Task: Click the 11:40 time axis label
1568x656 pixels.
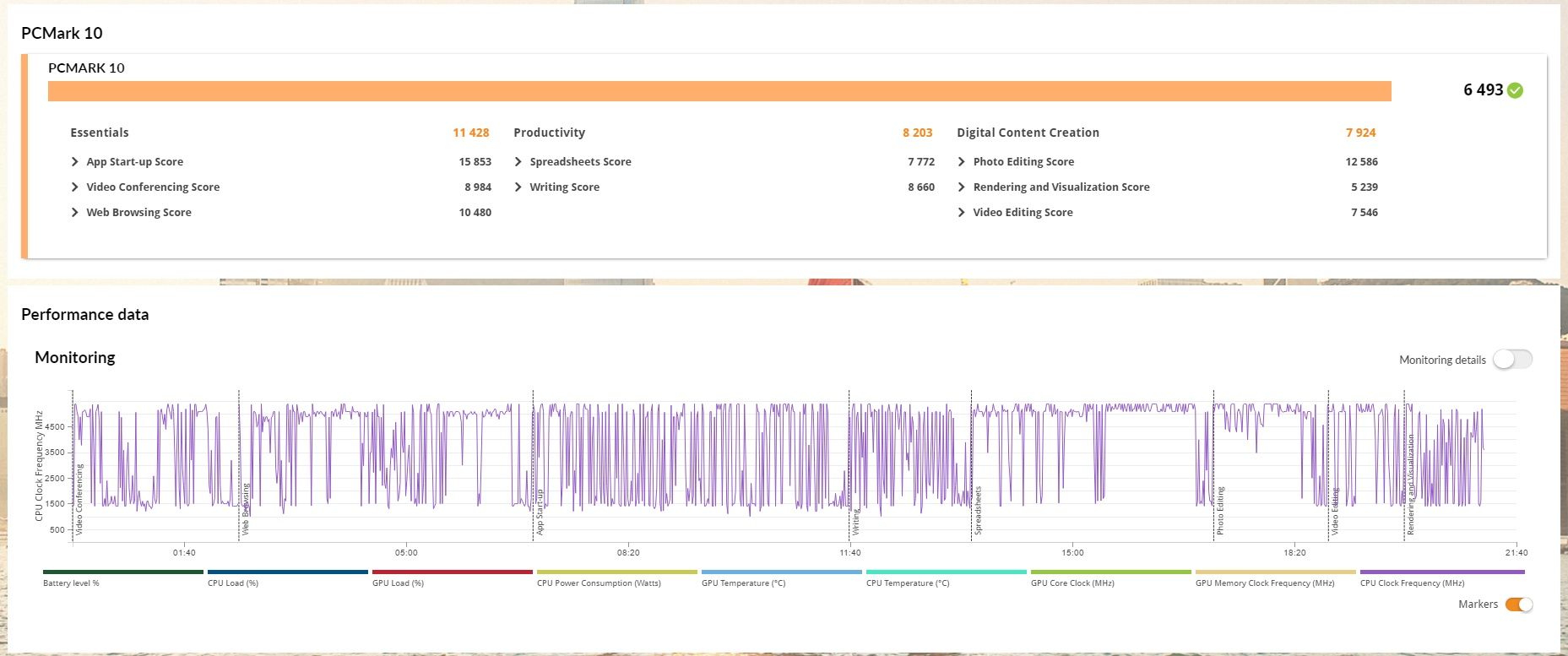Action: (x=850, y=553)
